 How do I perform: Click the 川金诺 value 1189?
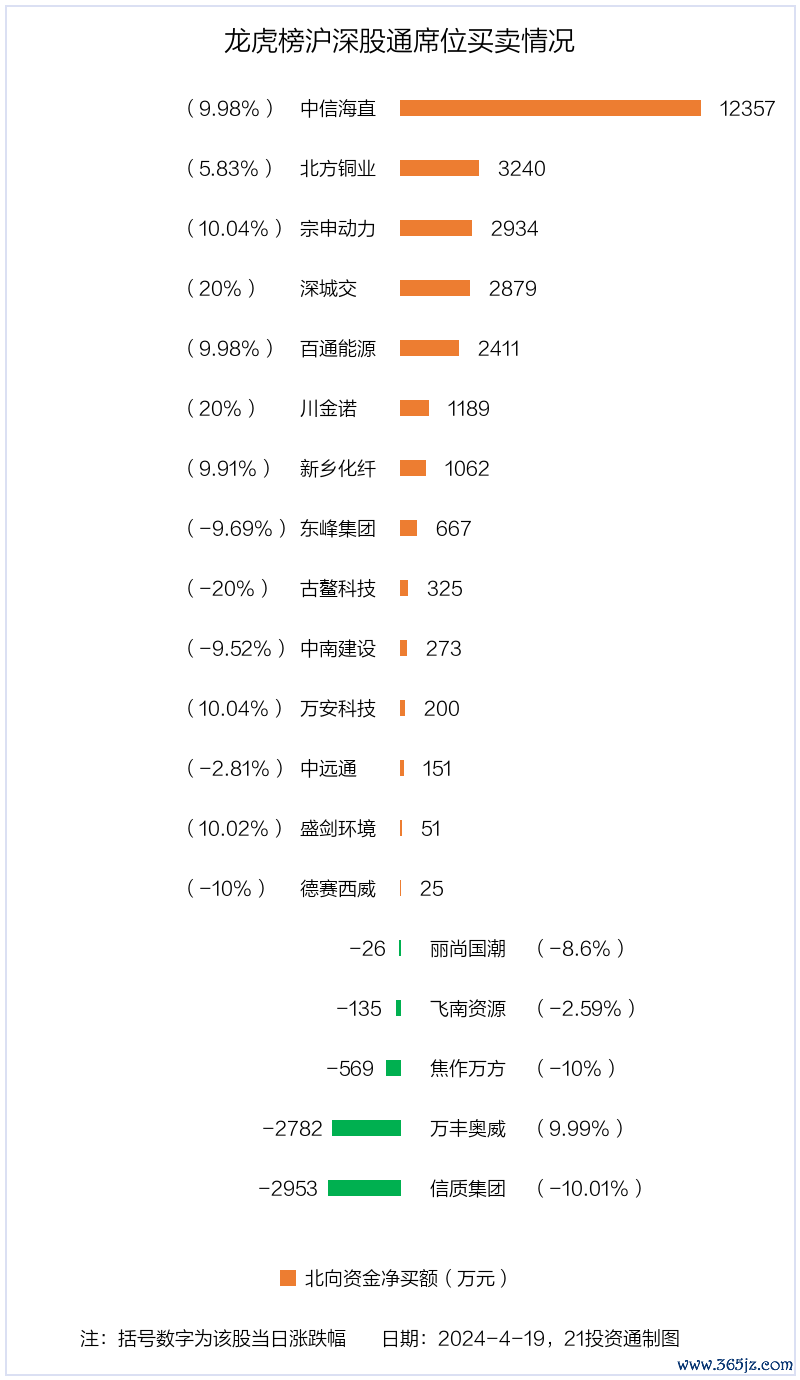(469, 408)
